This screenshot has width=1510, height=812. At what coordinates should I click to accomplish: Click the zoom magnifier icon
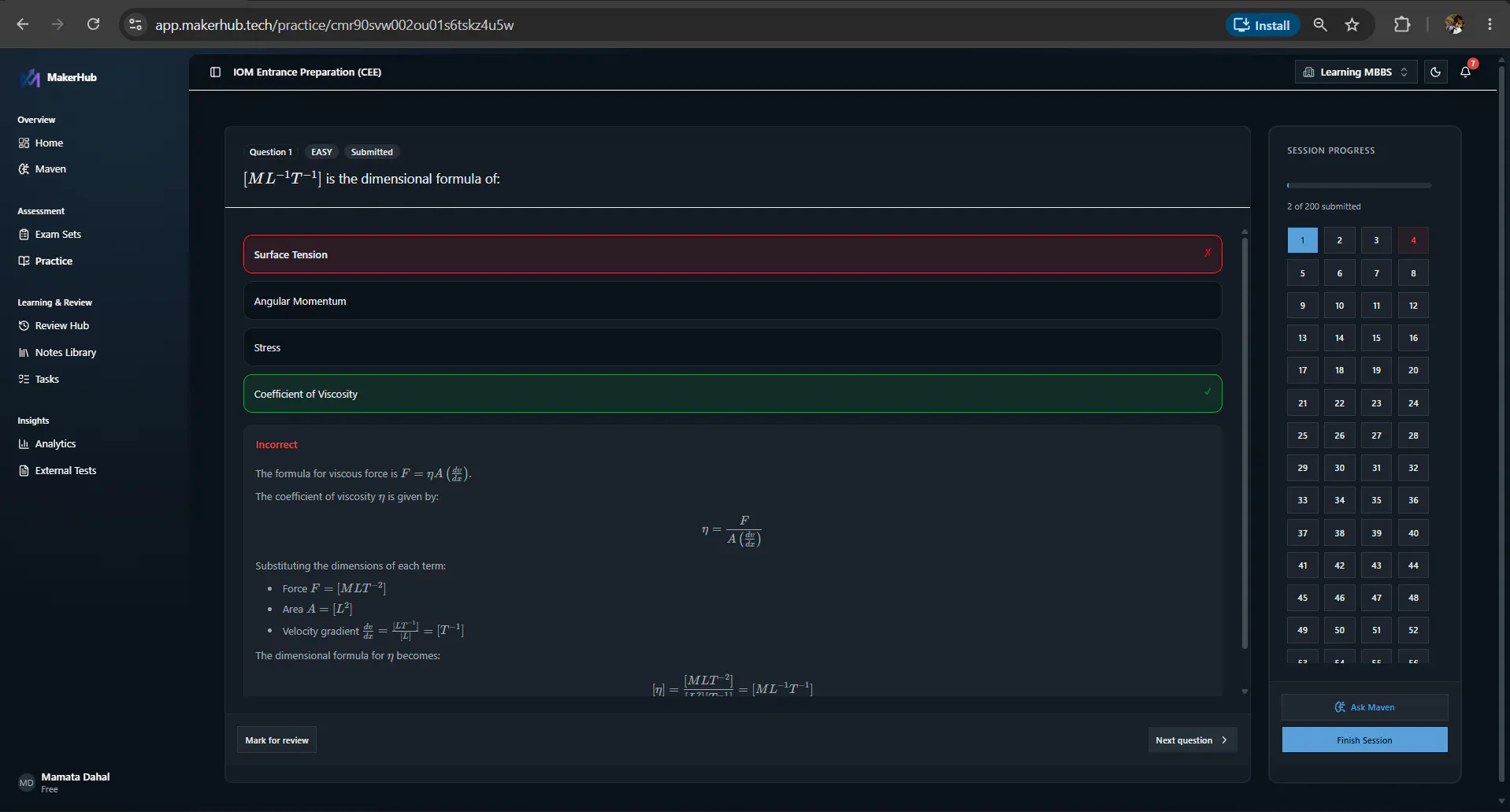click(1320, 24)
